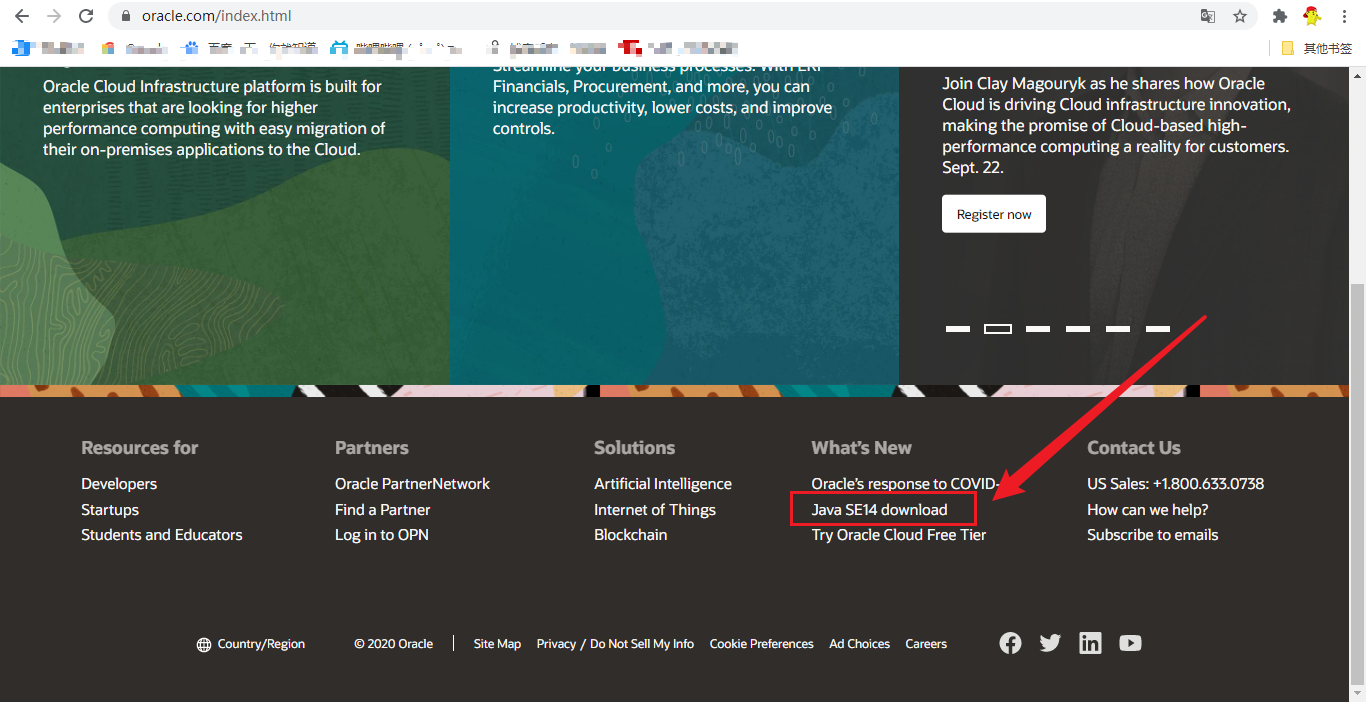Open Cookie Preferences footer link
Screen dimensions: 1366x702
tap(762, 644)
